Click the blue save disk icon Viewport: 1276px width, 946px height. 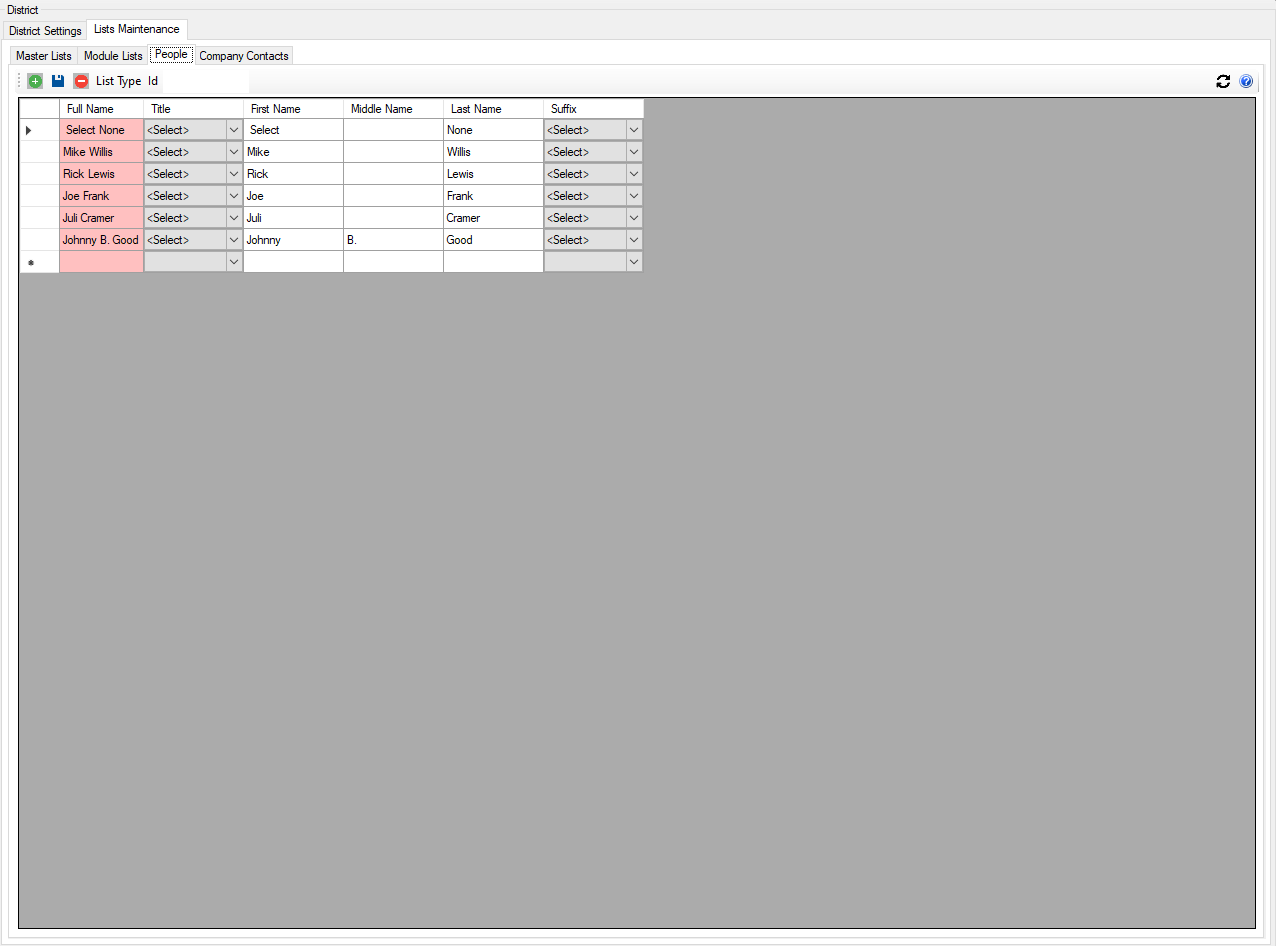[58, 81]
